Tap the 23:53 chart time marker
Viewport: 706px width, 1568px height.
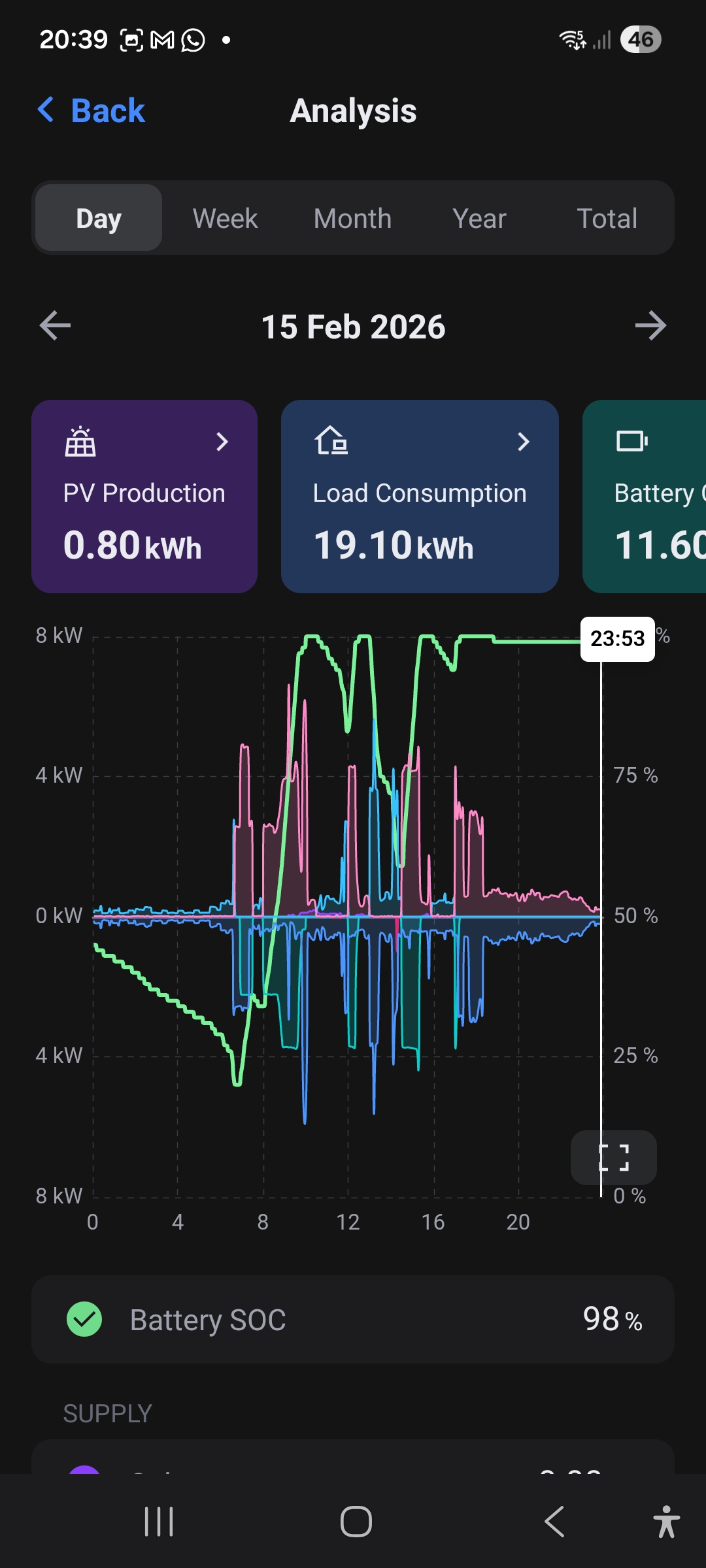(x=617, y=638)
